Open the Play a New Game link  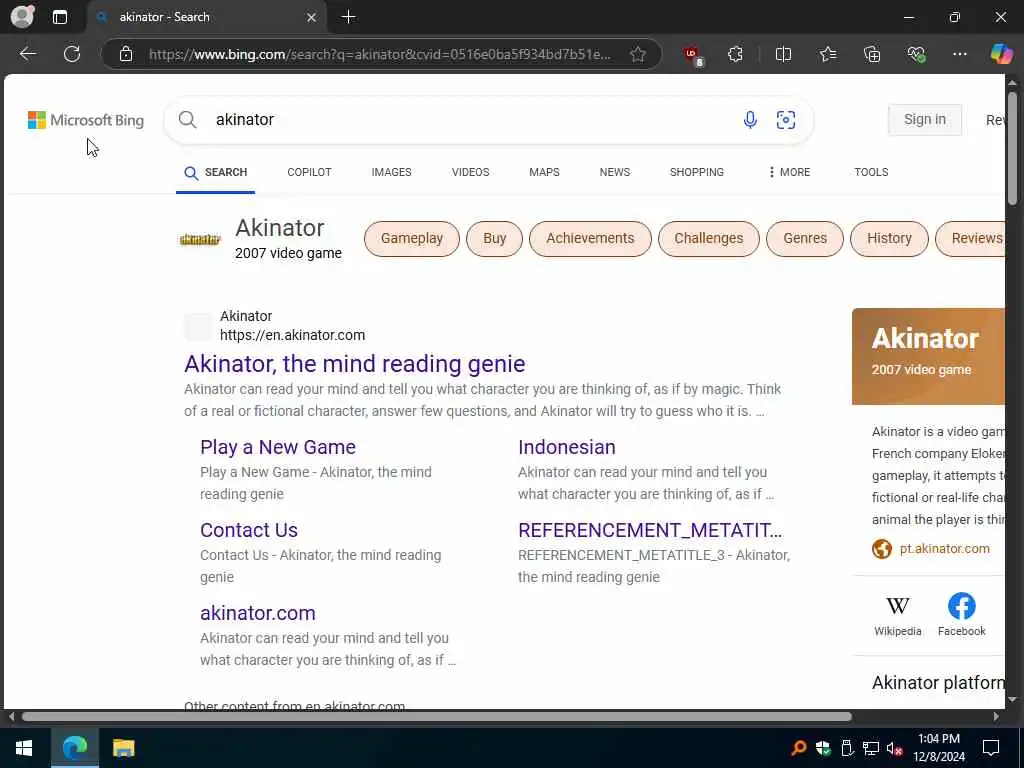pyautogui.click(x=278, y=447)
